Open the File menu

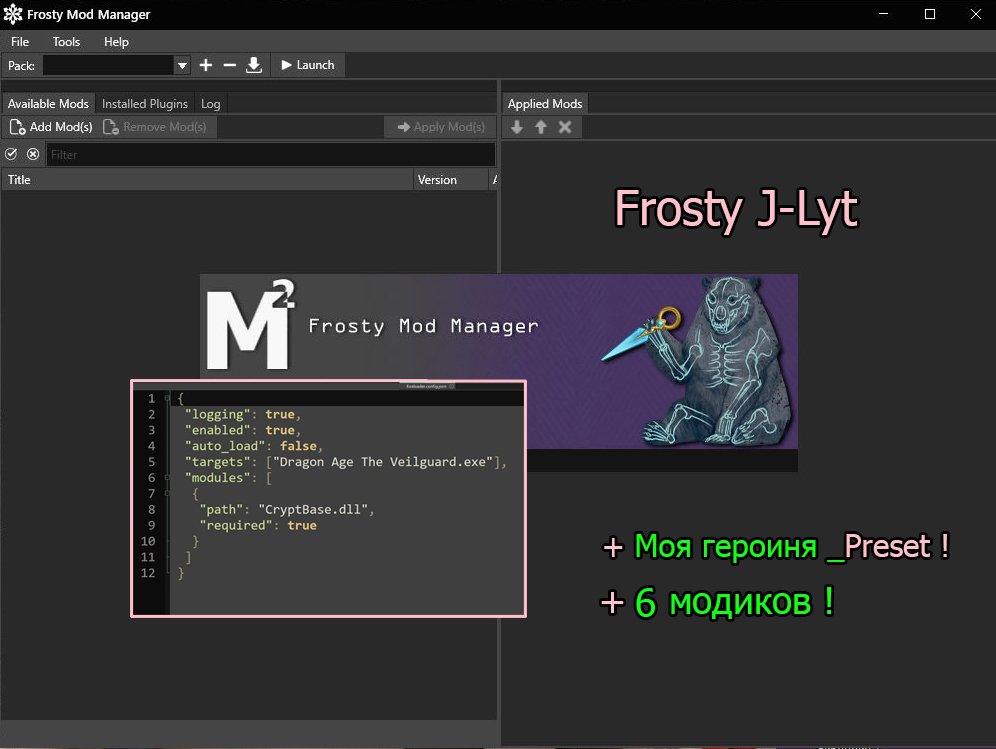point(20,42)
